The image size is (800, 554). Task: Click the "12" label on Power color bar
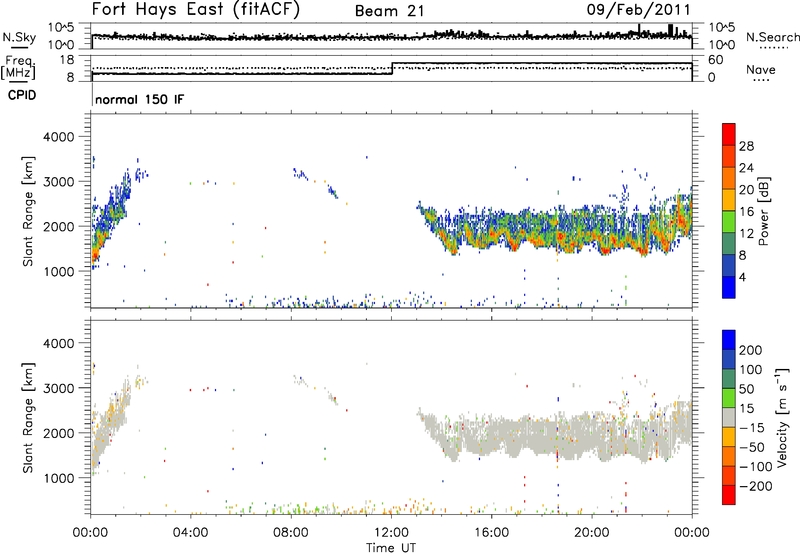click(746, 234)
